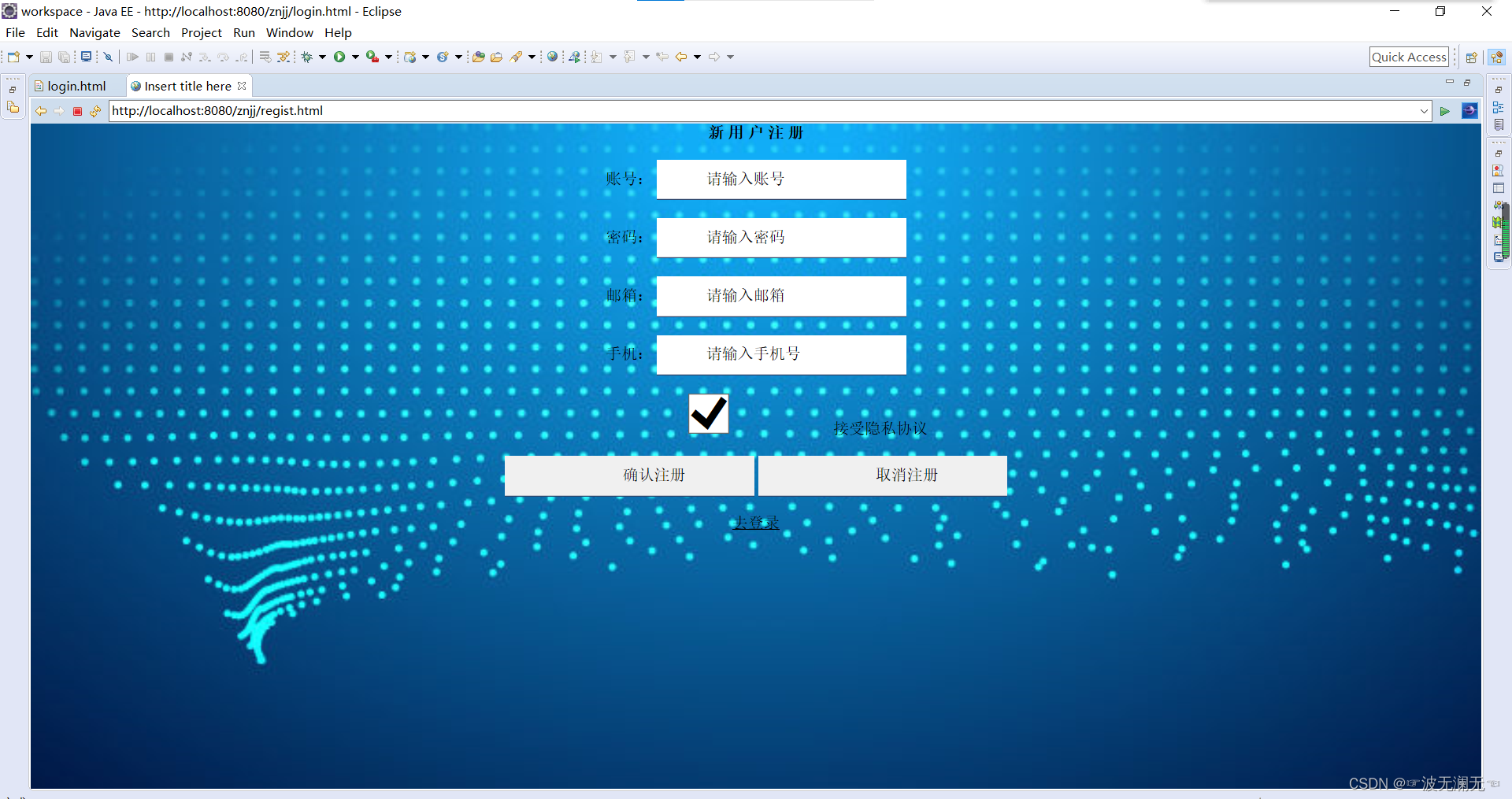Launch page in external browser

1469,111
